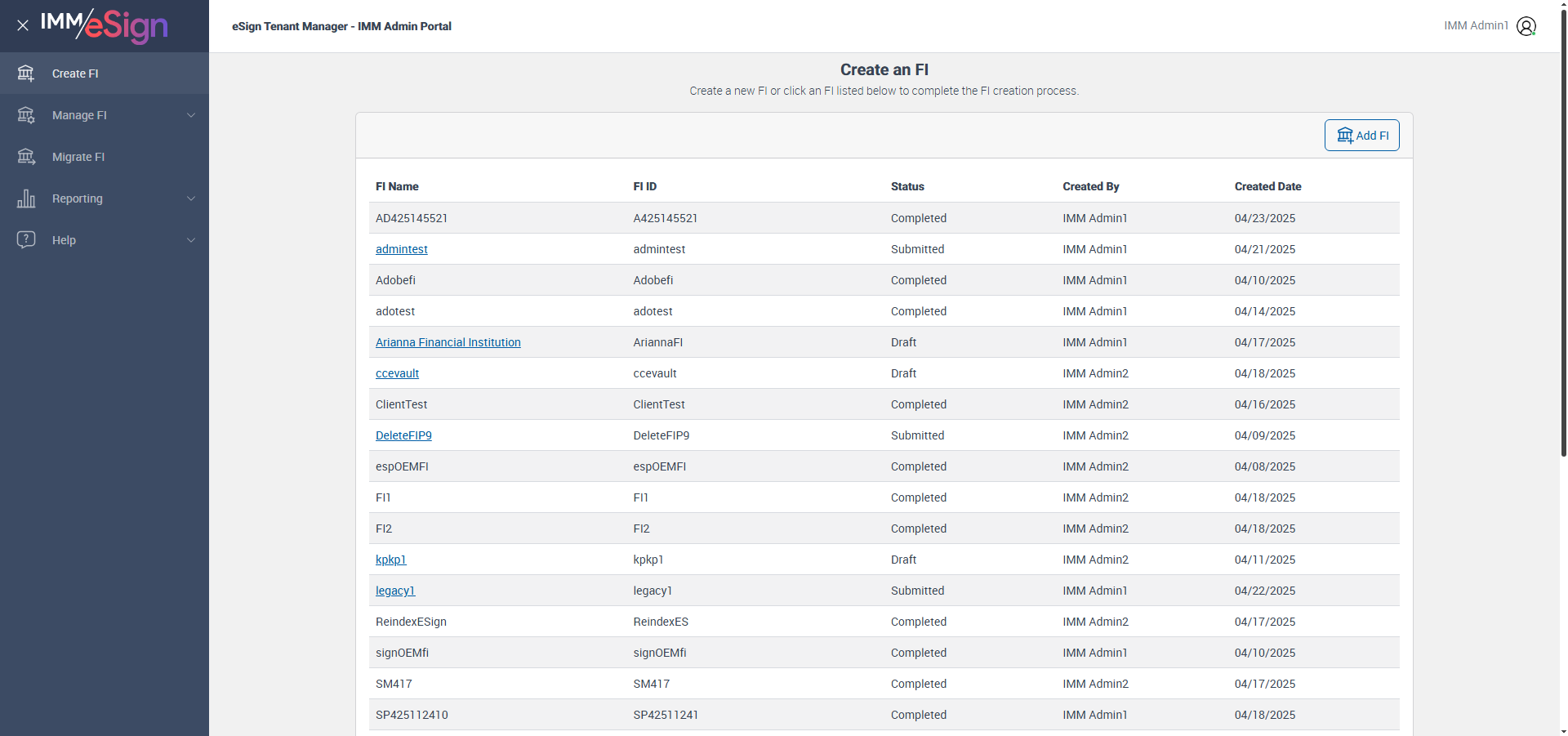The width and height of the screenshot is (1568, 736).
Task: Click the Reporting bar chart icon
Action: (26, 198)
